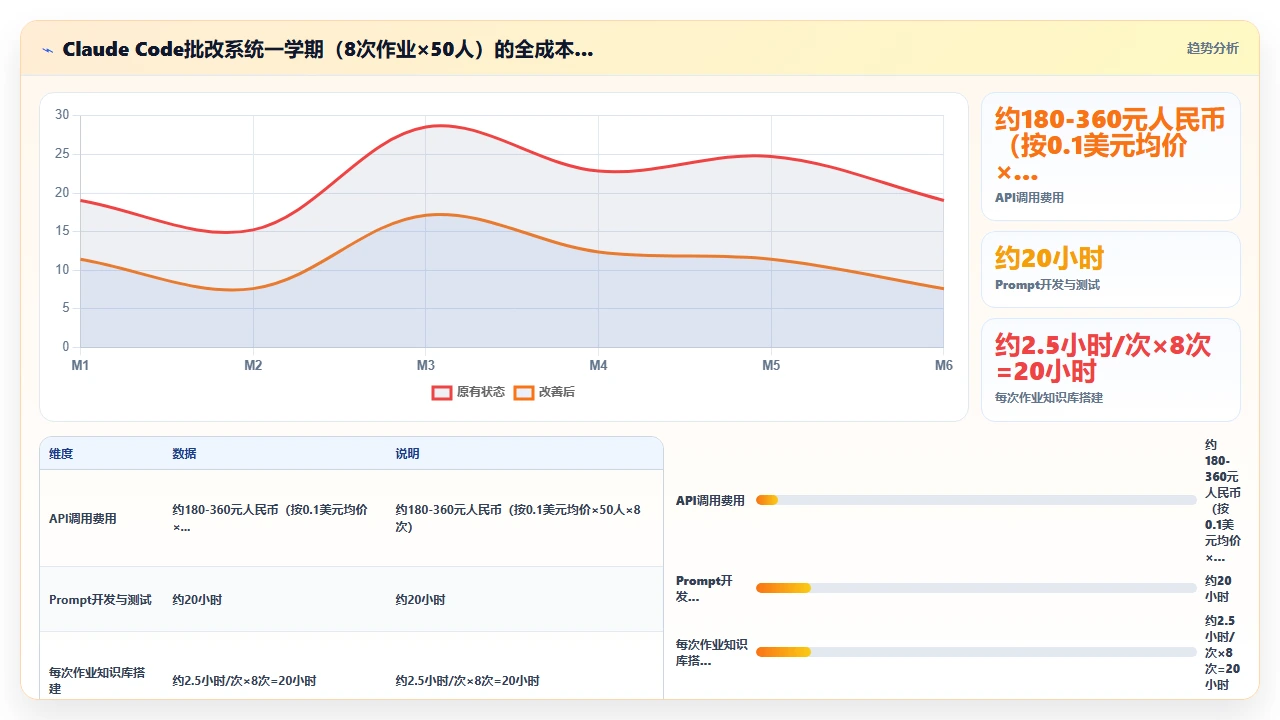Click the 维度 column header
Viewport: 1280px width, 720px height.
coord(61,453)
